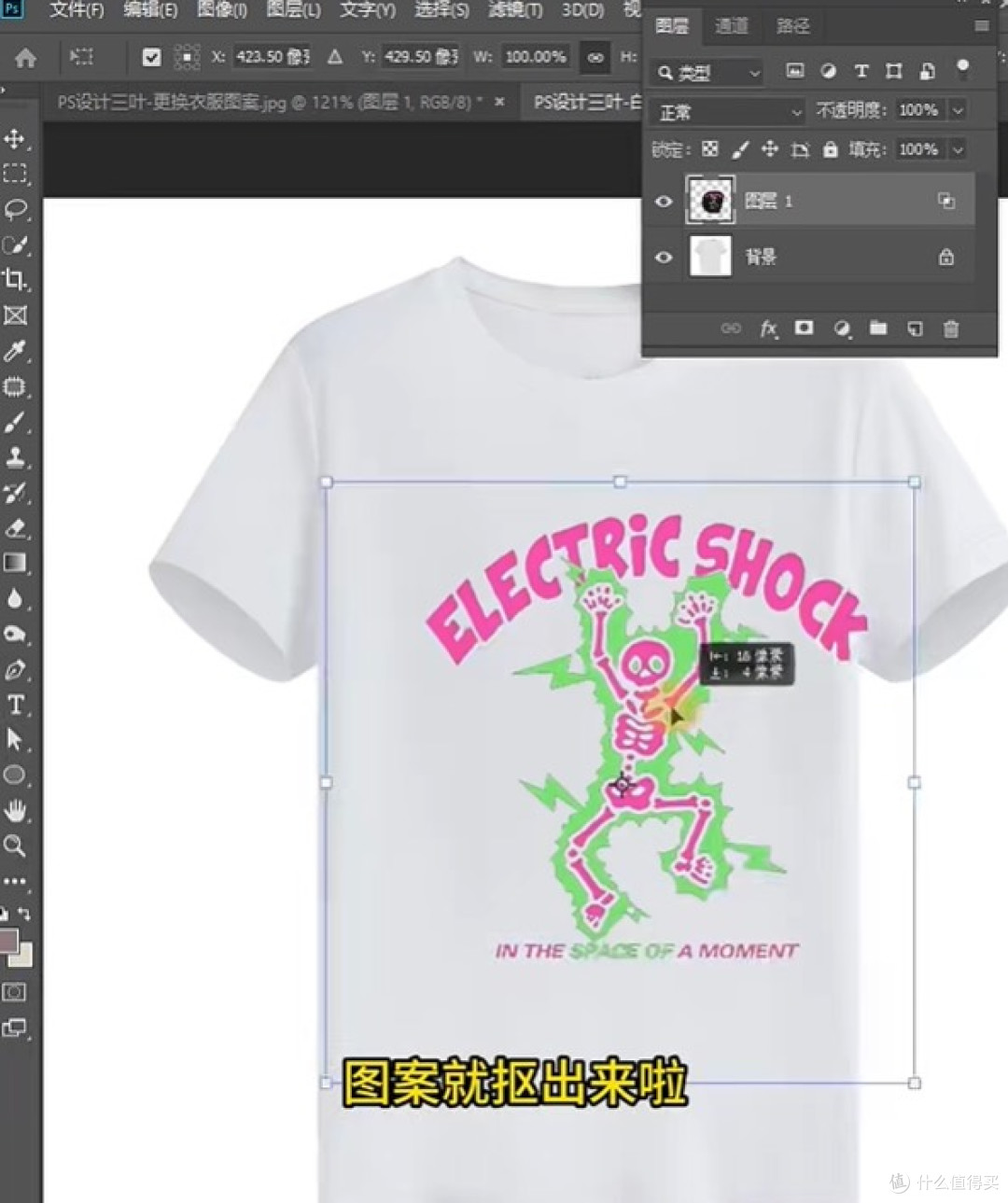The height and width of the screenshot is (1203, 1008).
Task: Toggle the reference point checkbox
Action: tap(151, 58)
